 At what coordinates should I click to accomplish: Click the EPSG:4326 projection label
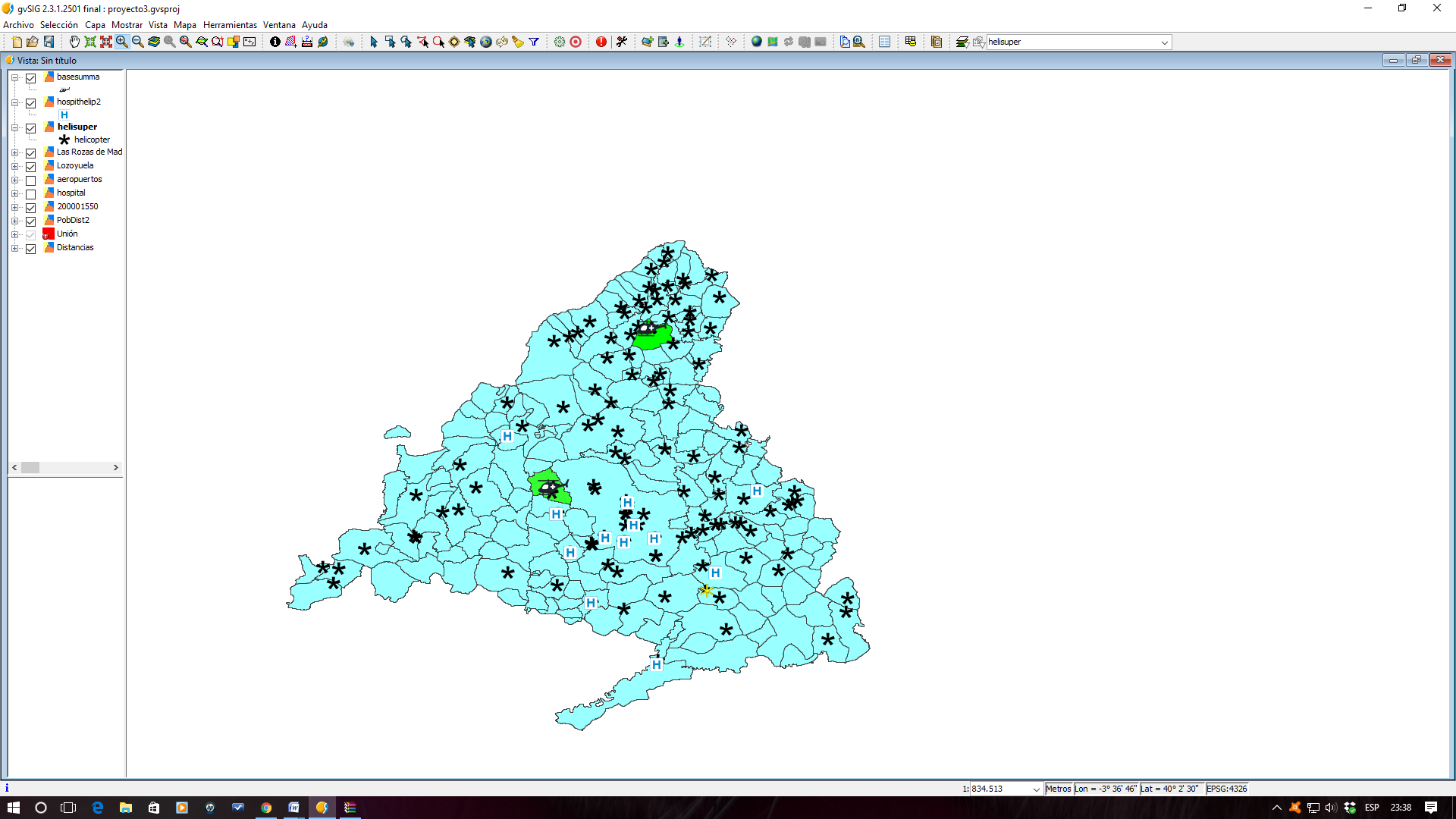point(1227,789)
